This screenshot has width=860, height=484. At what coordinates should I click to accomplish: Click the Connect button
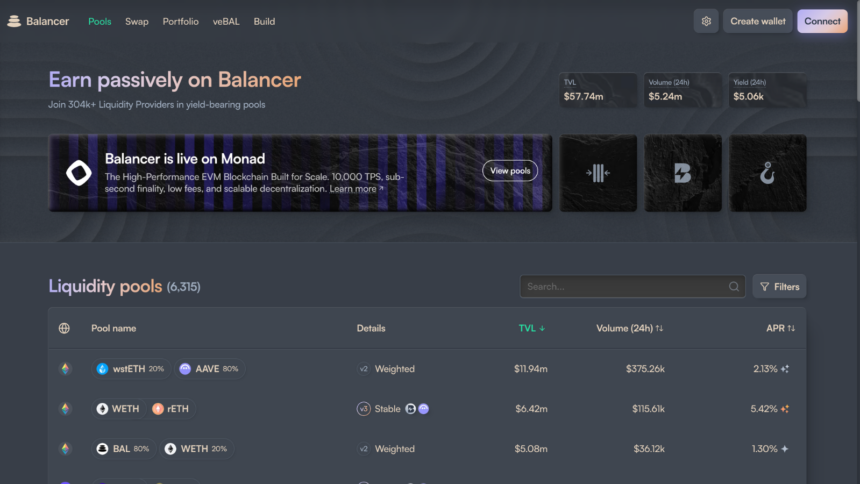pos(822,21)
